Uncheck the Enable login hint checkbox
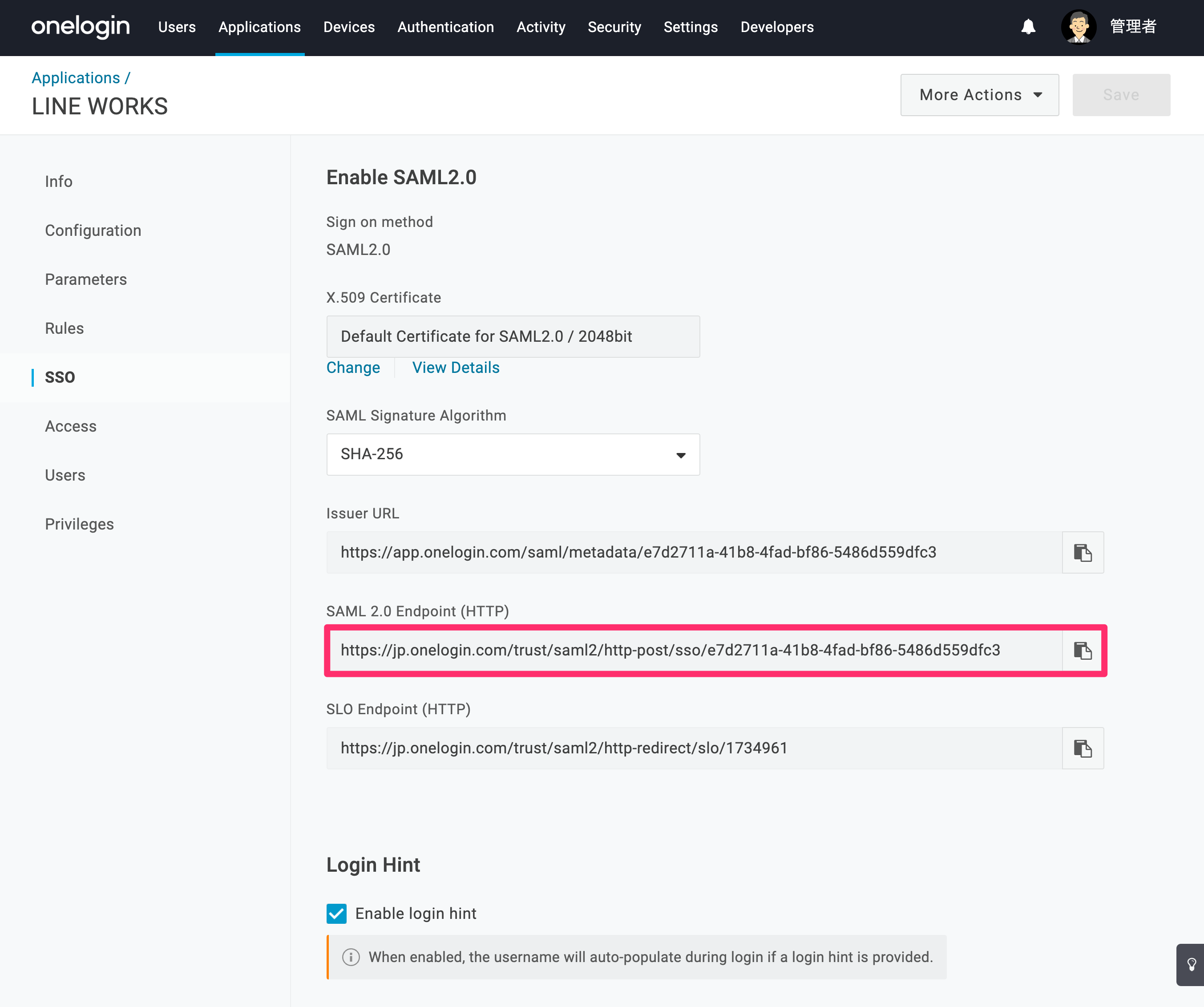 click(336, 914)
